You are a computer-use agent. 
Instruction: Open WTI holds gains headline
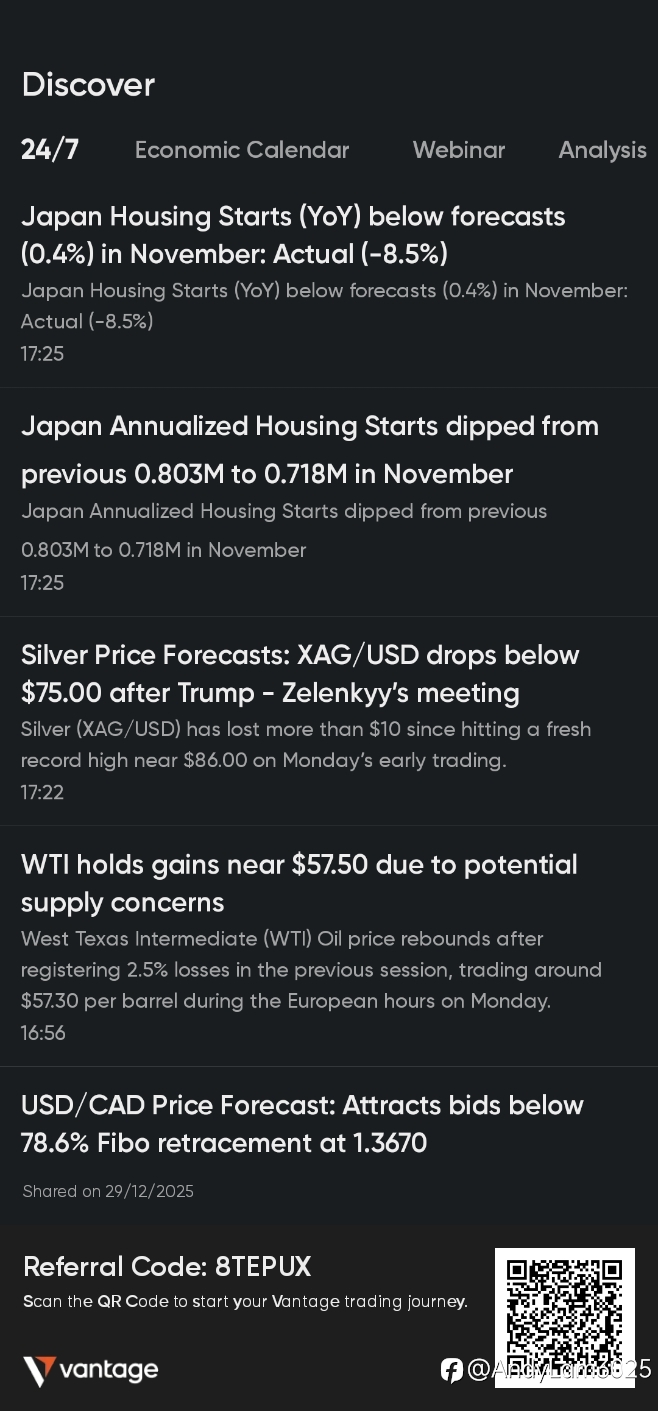tap(299, 883)
